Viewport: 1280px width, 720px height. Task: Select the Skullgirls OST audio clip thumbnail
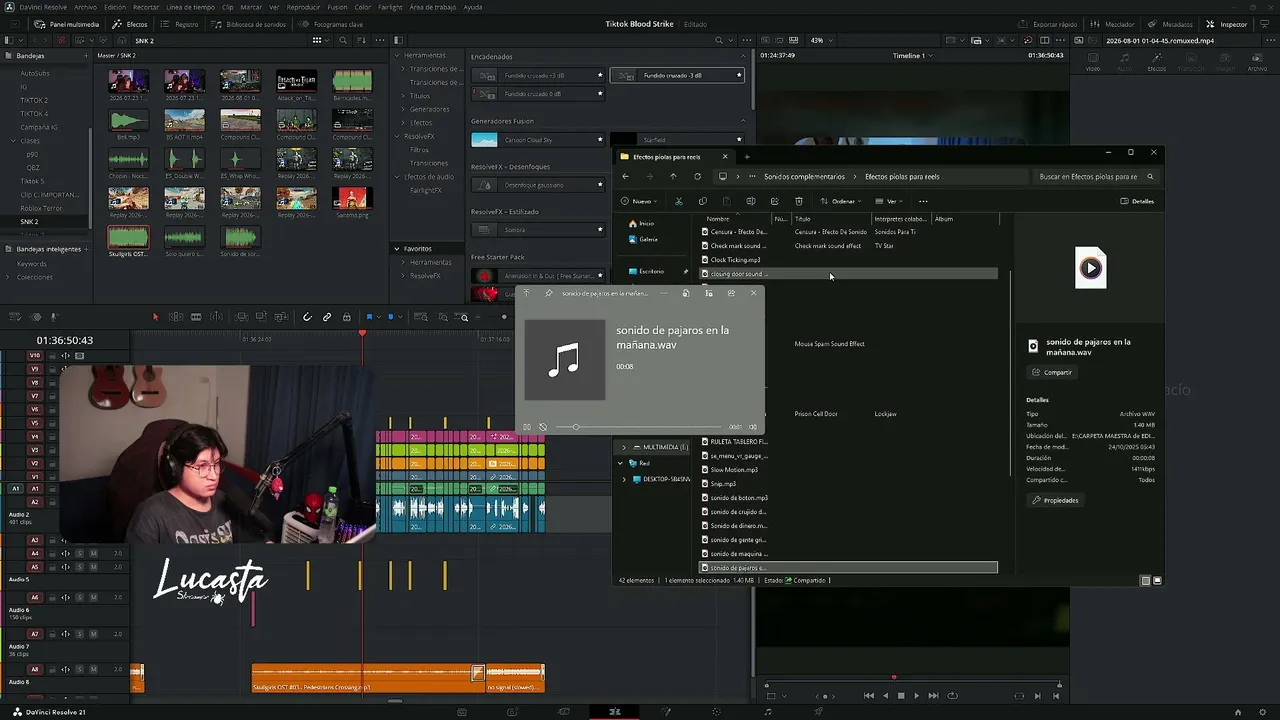click(128, 237)
